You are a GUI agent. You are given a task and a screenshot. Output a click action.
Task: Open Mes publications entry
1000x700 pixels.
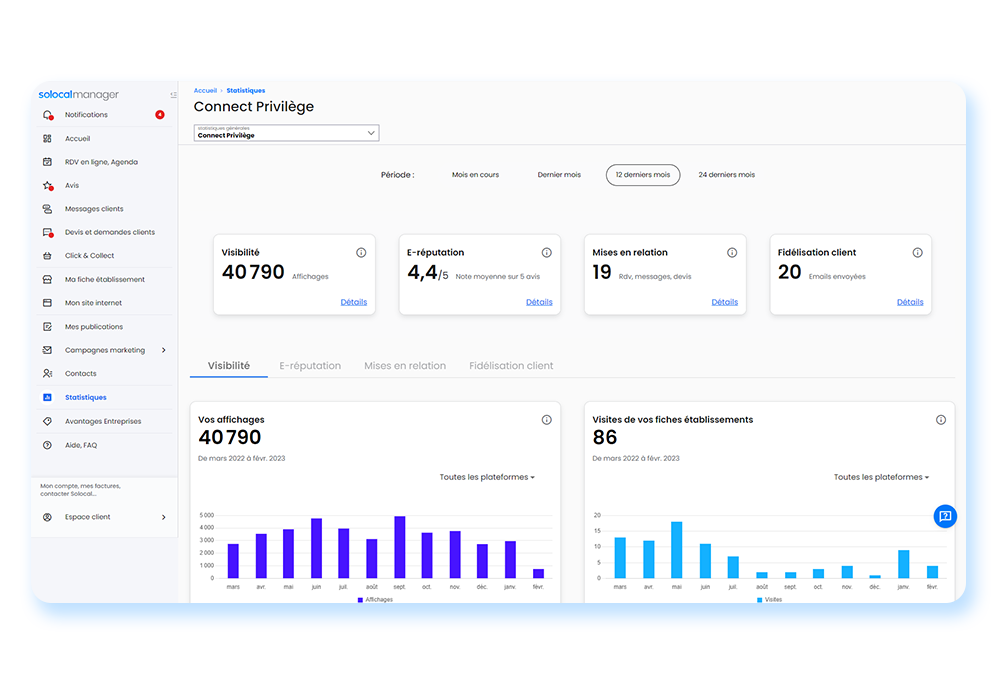tap(94, 326)
